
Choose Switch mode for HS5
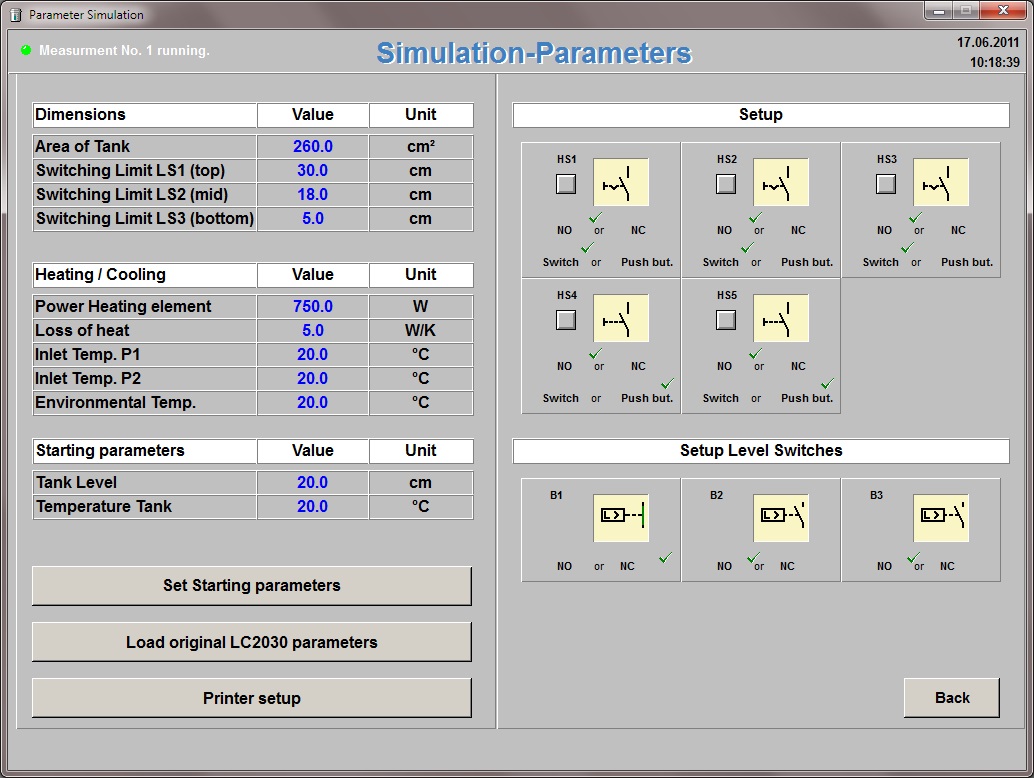click(x=721, y=398)
